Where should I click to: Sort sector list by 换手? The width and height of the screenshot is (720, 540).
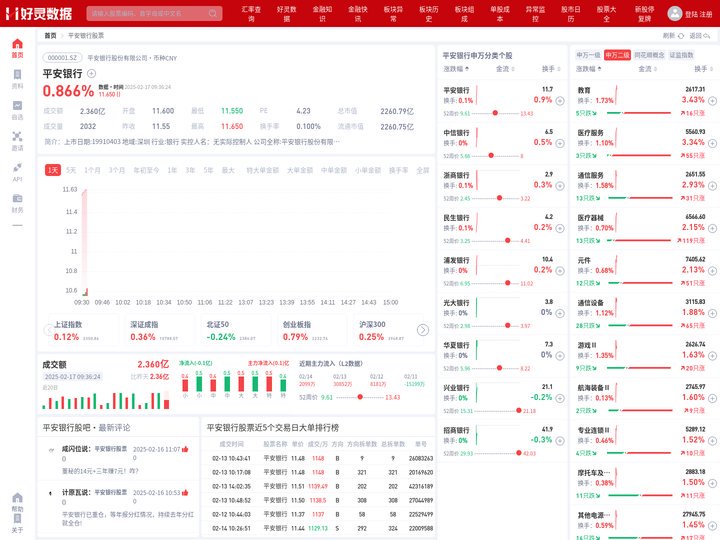click(703, 69)
